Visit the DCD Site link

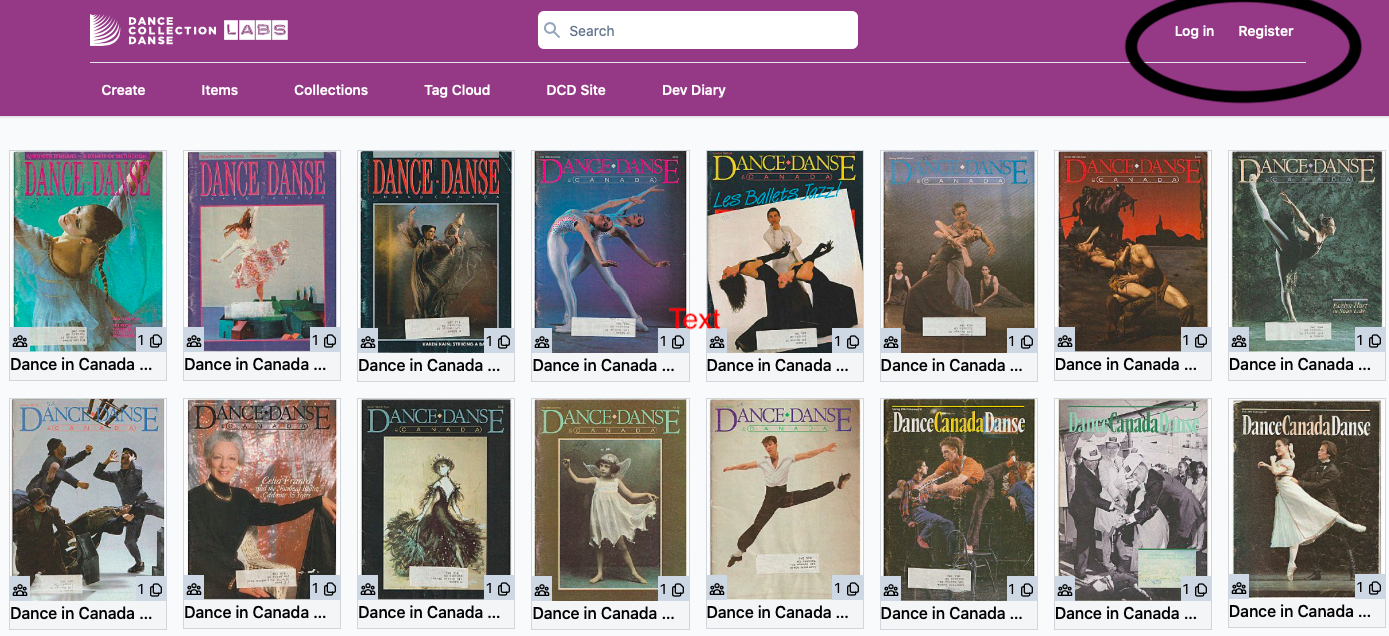[576, 90]
